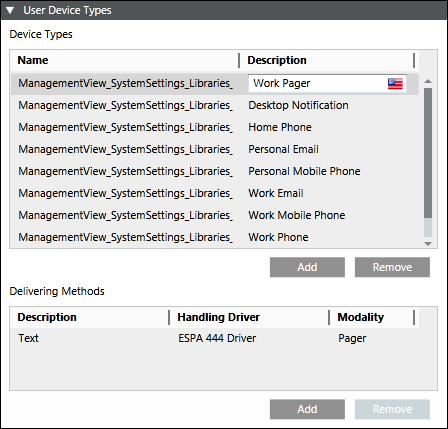448x429 pixels.
Task: Select the Text delivering method row
Action: pyautogui.click(x=215, y=338)
